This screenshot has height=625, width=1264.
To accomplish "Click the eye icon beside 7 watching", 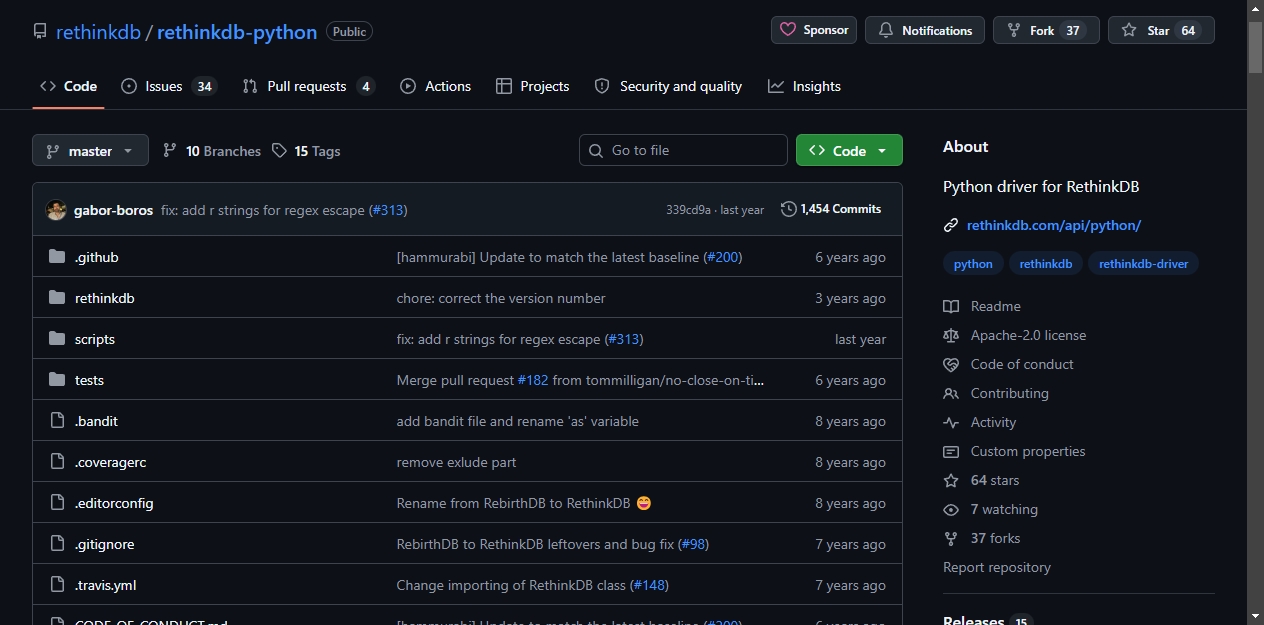I will tap(951, 509).
